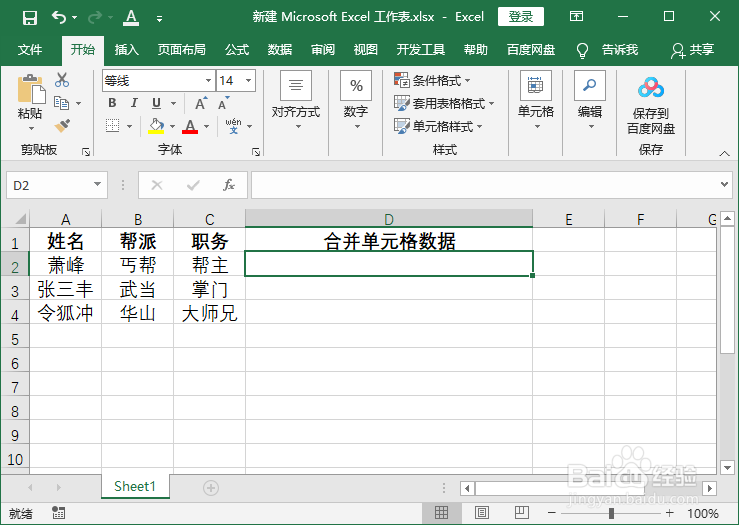Viewport: 739px width, 525px height.
Task: Open 套用表格格式 menu
Action: [x=444, y=103]
